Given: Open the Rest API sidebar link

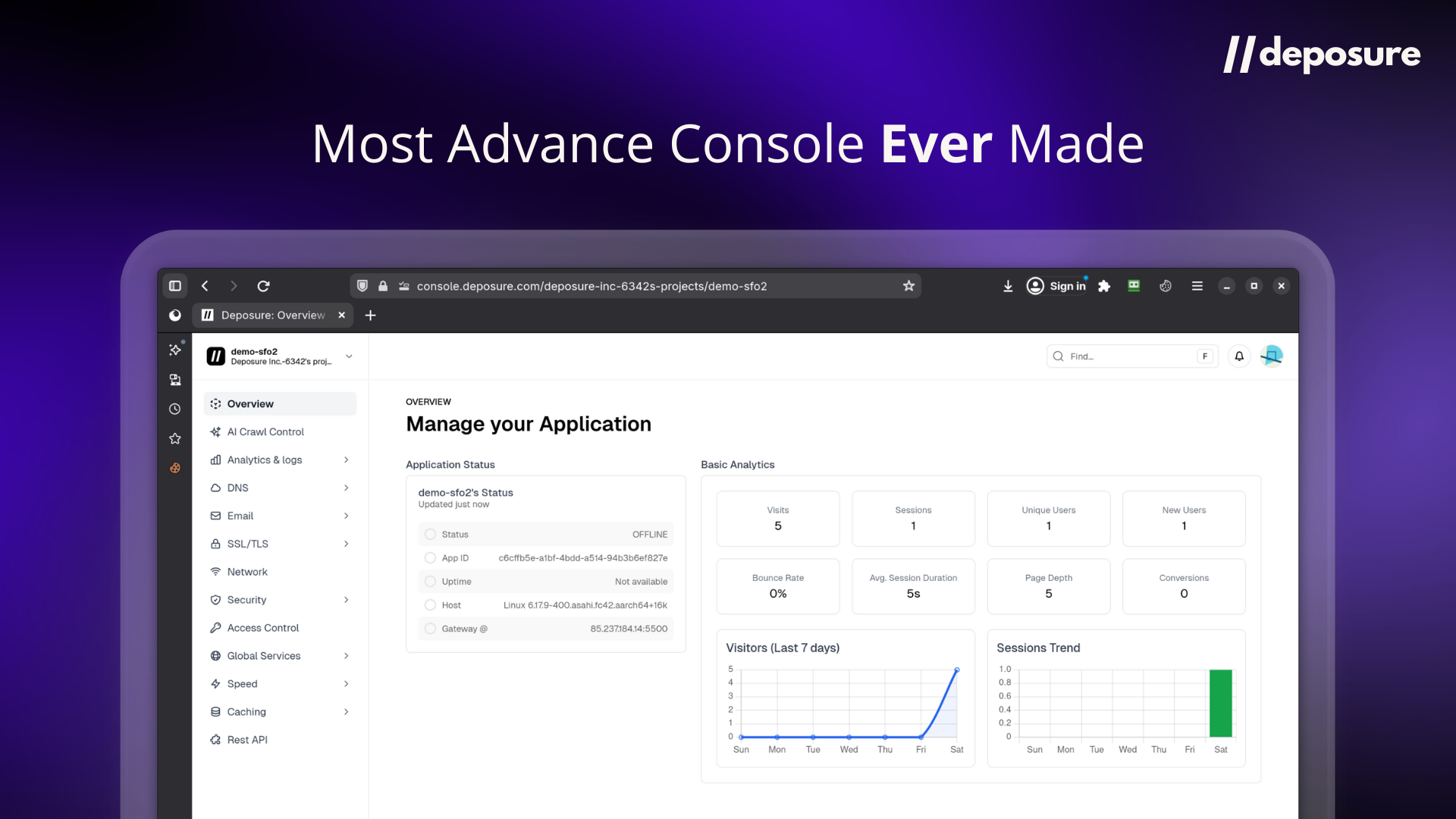Looking at the screenshot, I should 247,740.
